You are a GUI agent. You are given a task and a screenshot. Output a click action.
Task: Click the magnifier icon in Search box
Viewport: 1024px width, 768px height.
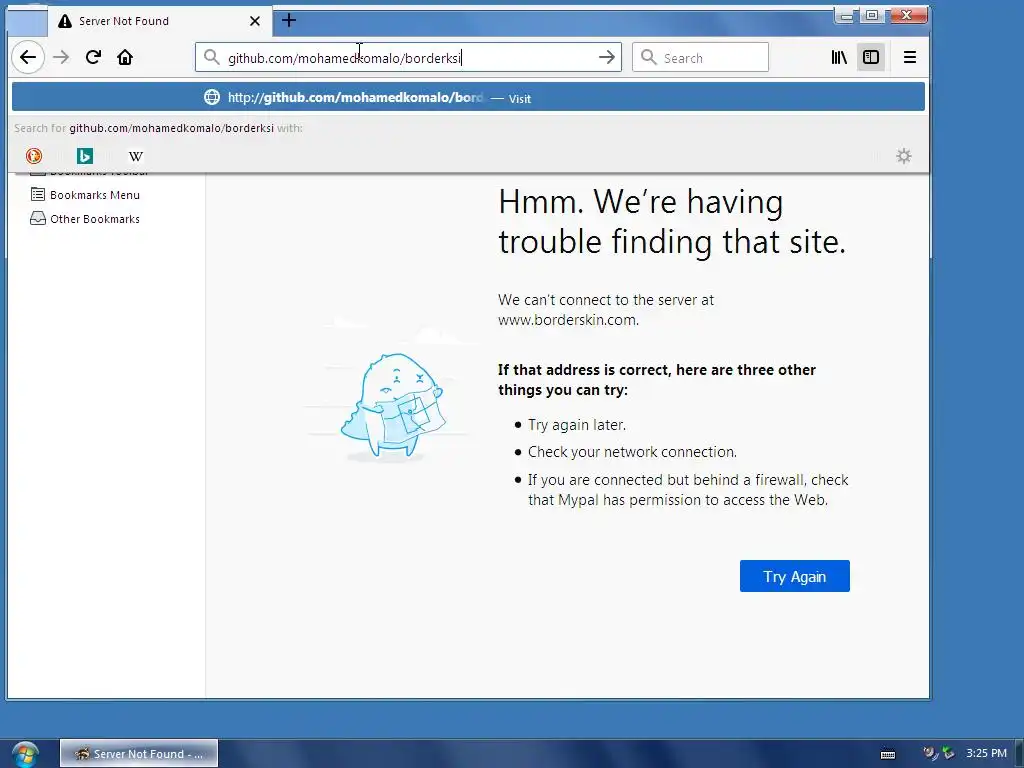coord(648,57)
